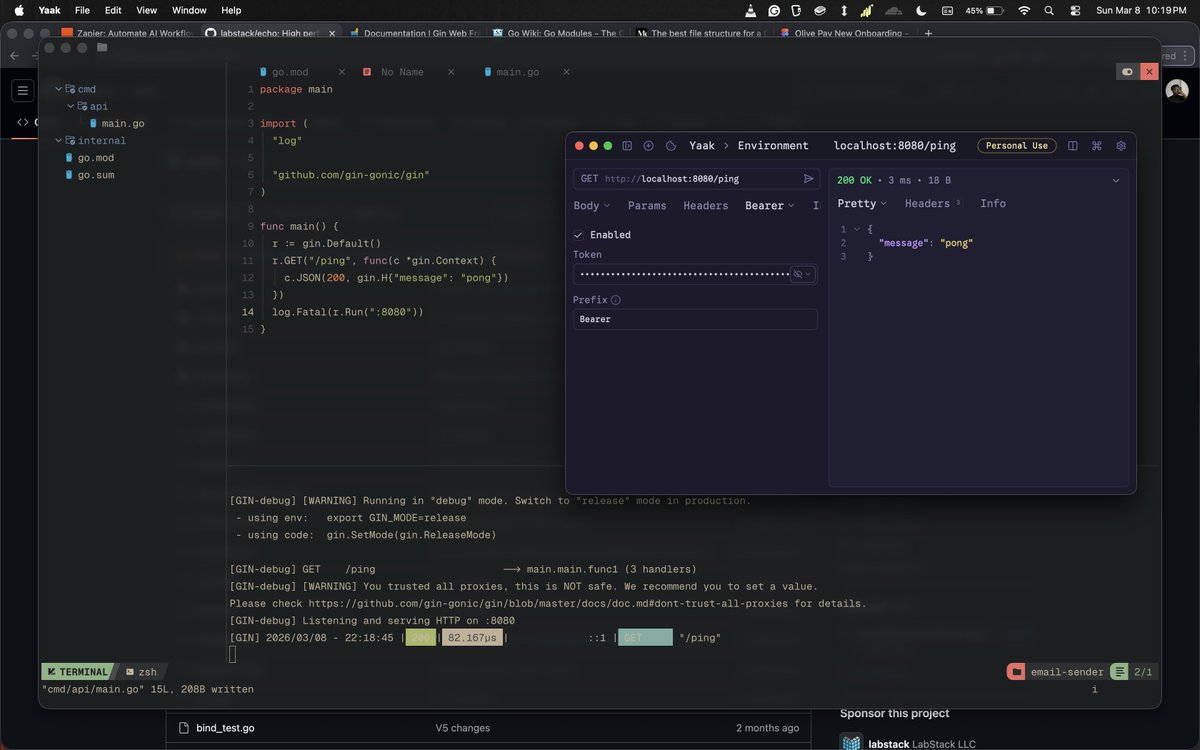Switch to the Params tab
The width and height of the screenshot is (1200, 750).
(x=647, y=205)
